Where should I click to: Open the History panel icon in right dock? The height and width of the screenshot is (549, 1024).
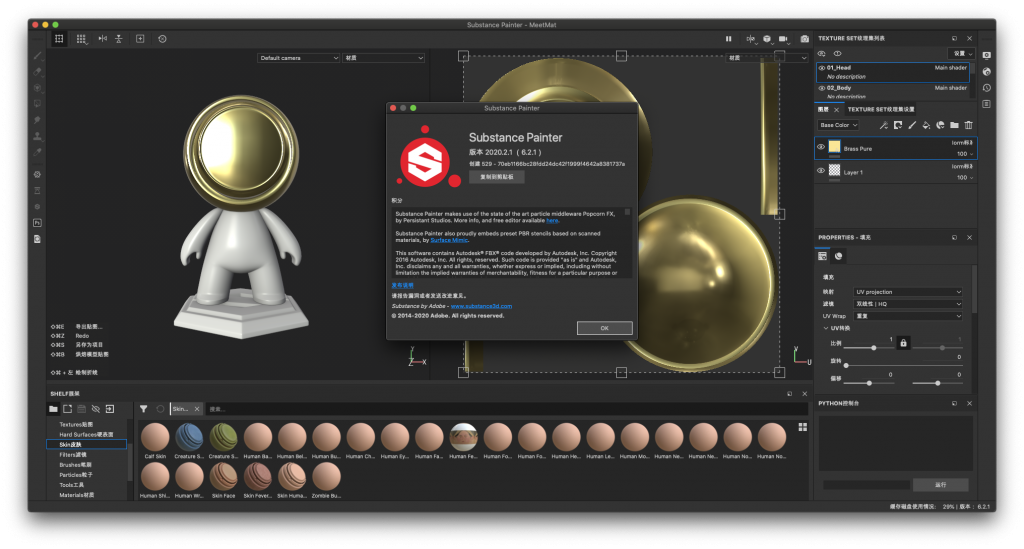[x=987, y=88]
